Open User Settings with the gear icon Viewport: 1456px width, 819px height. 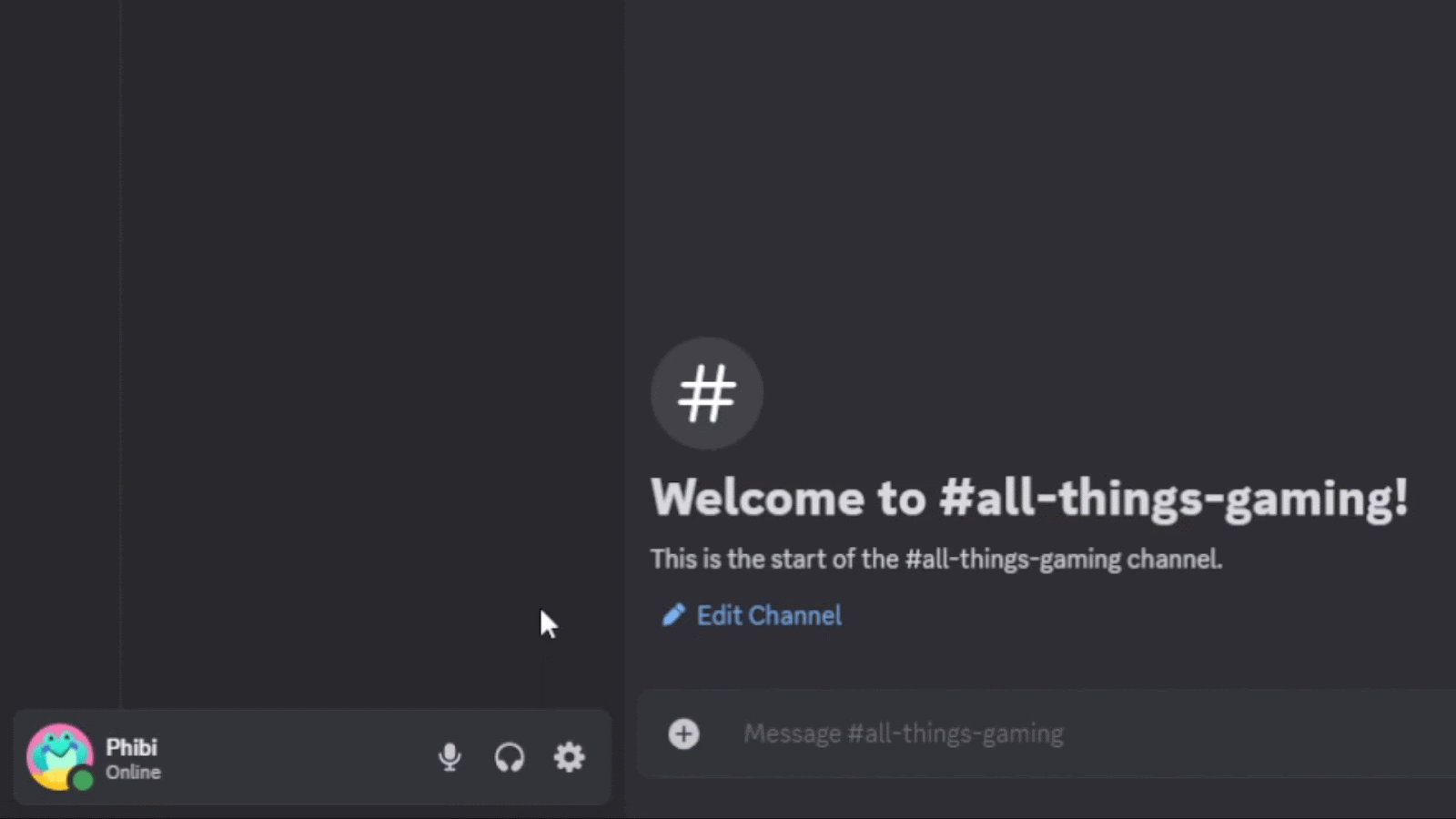(x=569, y=757)
